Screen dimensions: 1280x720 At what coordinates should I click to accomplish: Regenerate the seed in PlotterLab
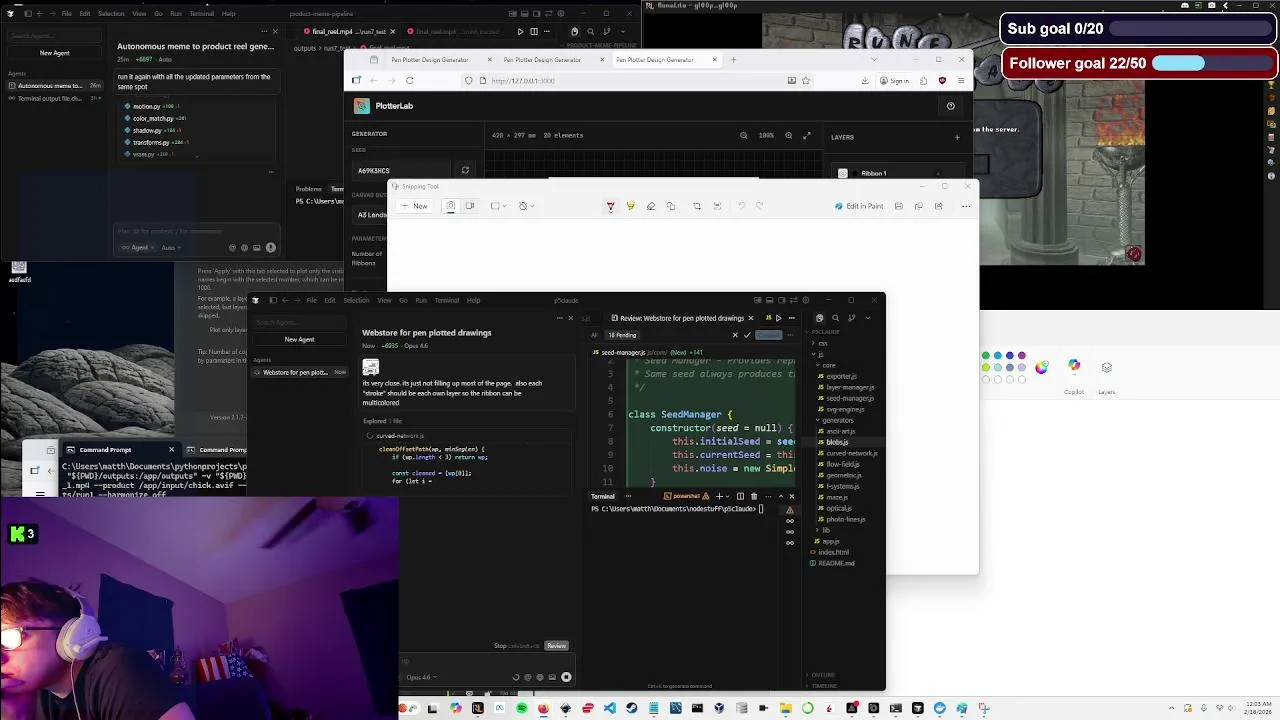(464, 170)
